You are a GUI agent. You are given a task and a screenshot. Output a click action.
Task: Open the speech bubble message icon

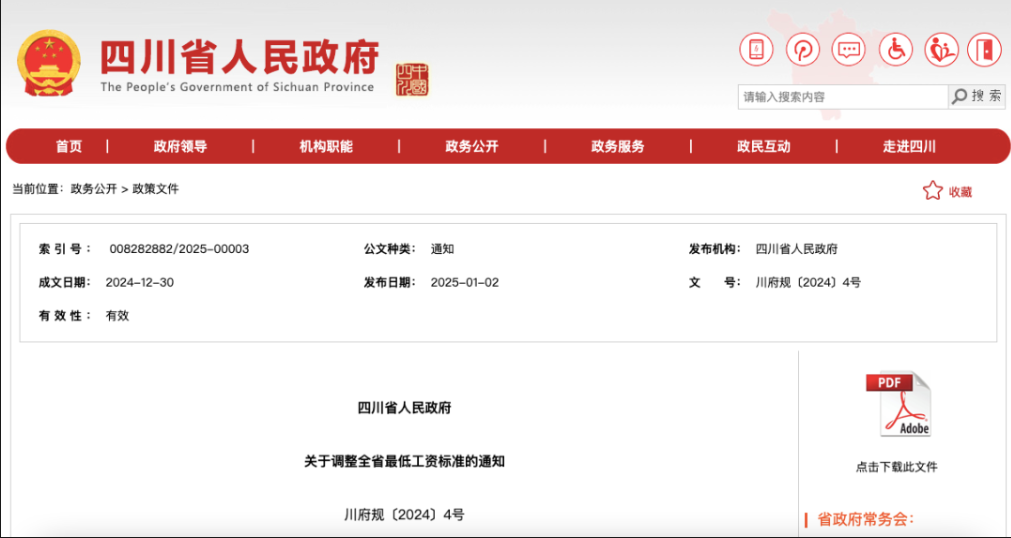point(848,49)
